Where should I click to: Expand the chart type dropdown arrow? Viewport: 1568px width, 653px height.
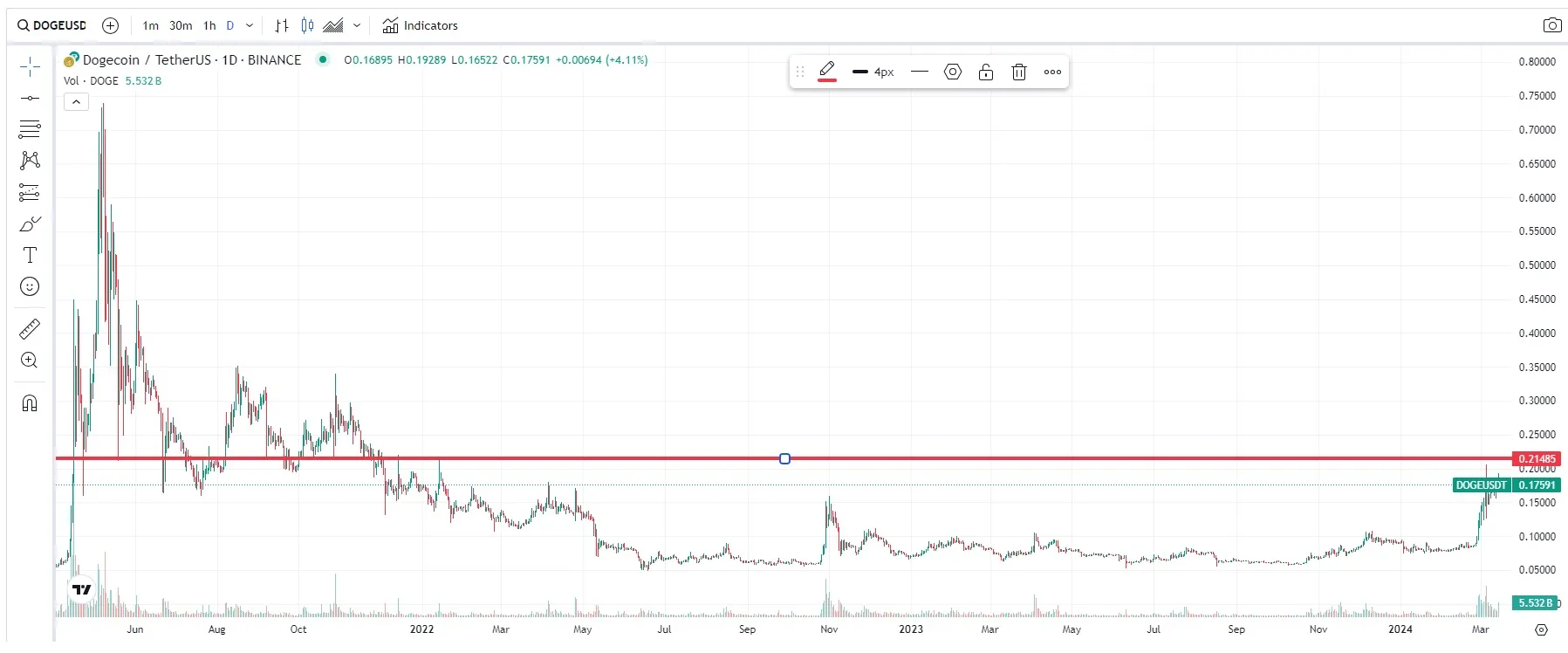[357, 25]
